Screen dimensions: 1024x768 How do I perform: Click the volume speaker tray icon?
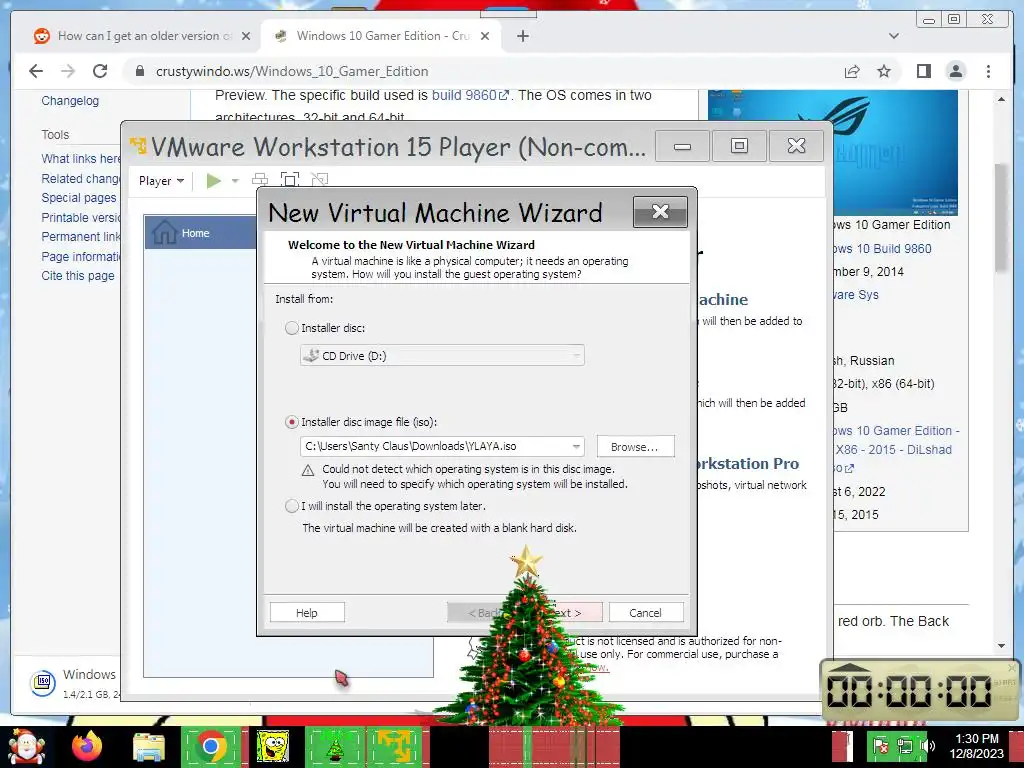pos(927,746)
